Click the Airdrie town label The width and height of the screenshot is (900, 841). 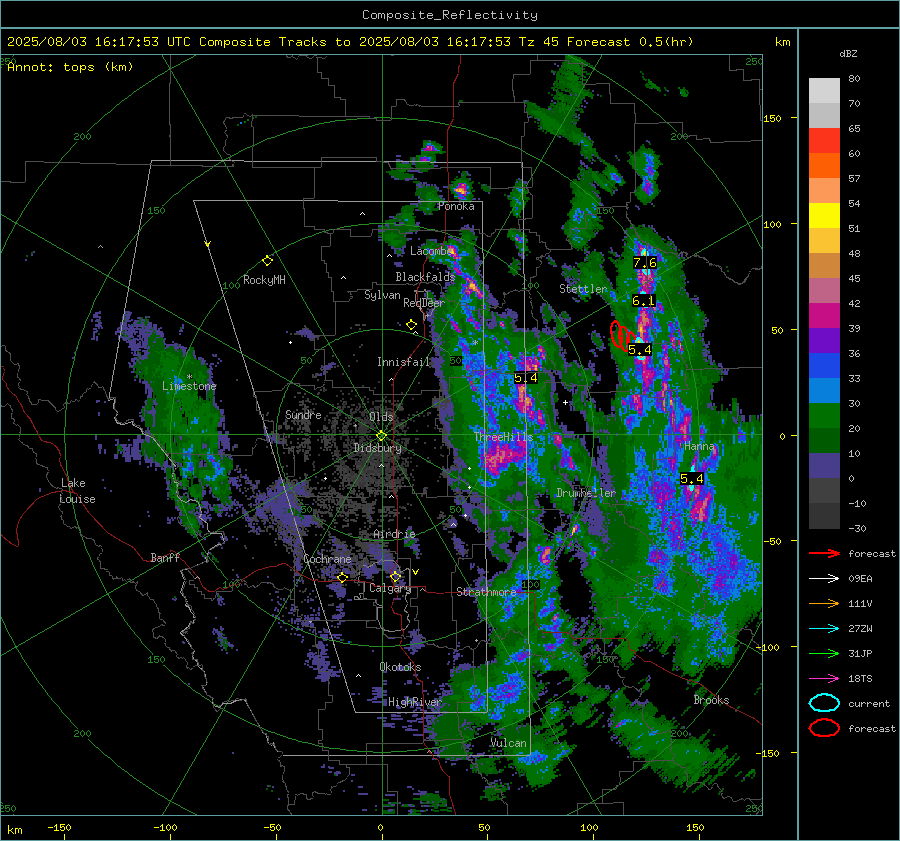pos(394,534)
